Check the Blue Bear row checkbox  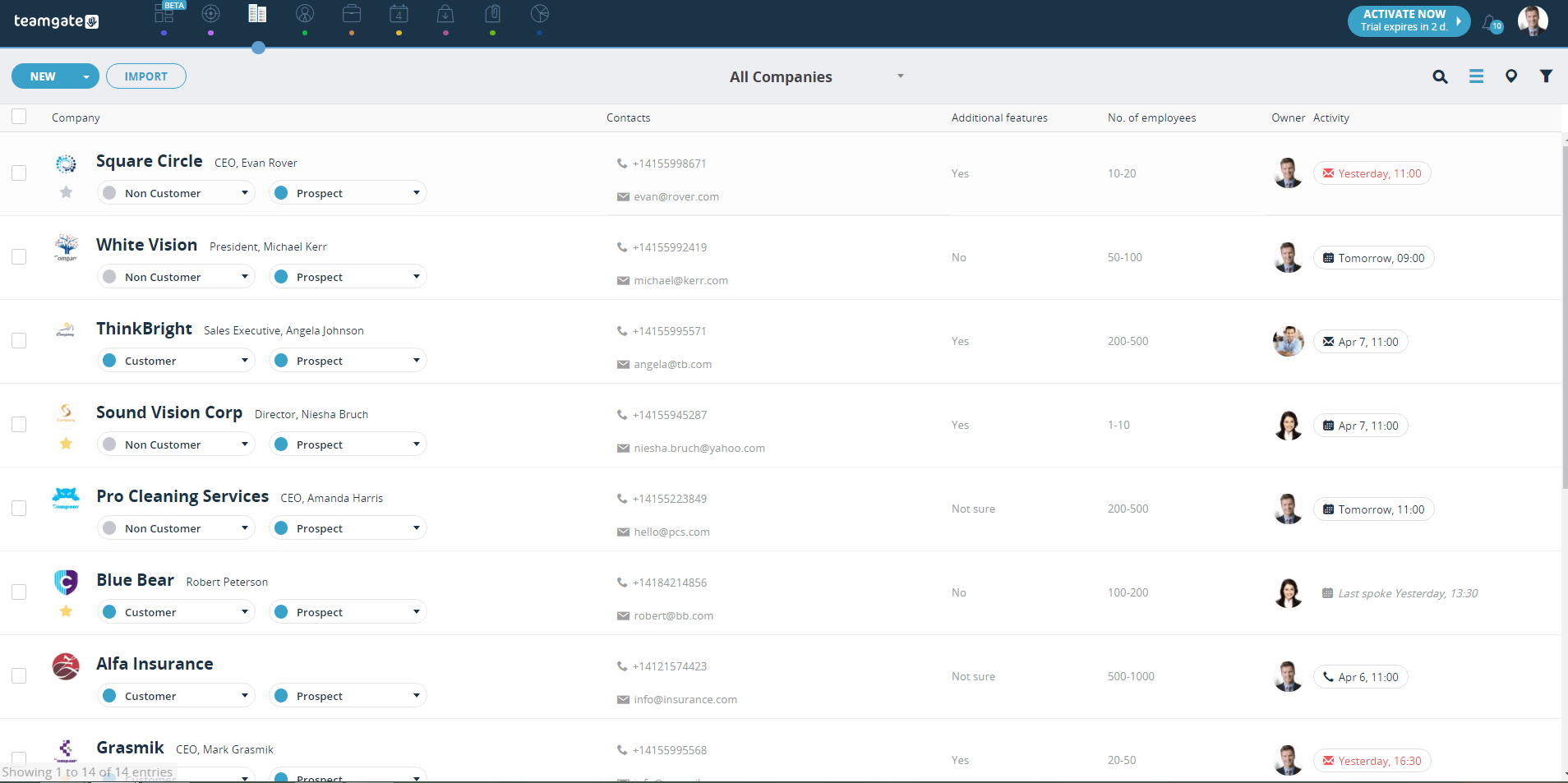click(x=19, y=592)
